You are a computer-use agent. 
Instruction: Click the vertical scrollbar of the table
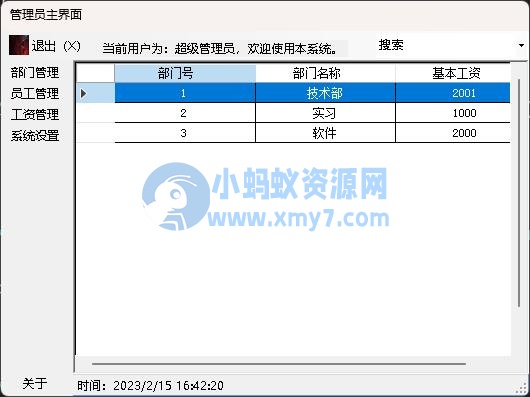pos(519,193)
